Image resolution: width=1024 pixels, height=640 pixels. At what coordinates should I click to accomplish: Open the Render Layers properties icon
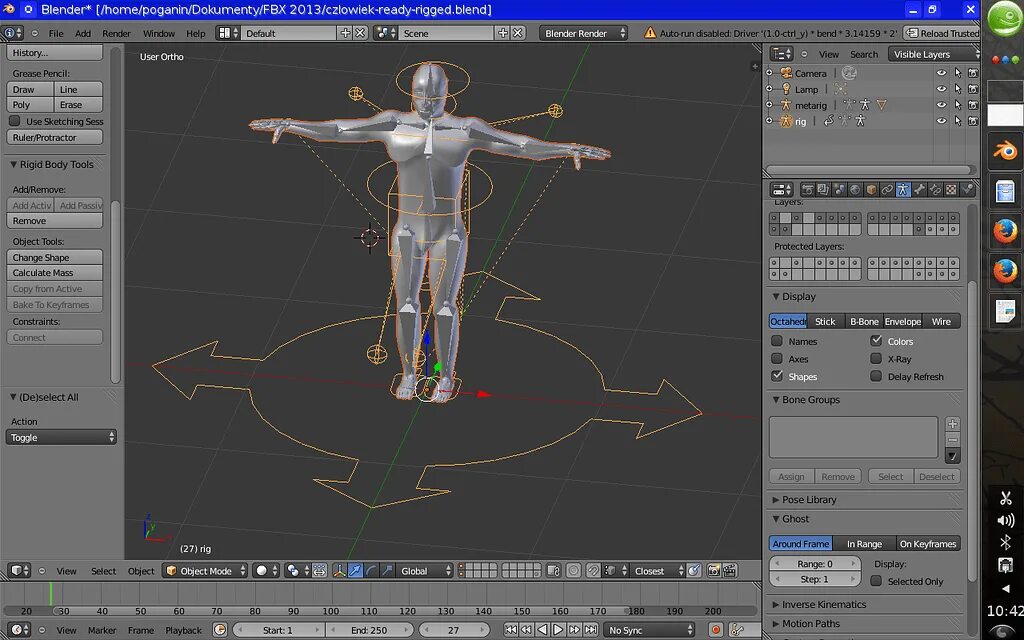[x=823, y=190]
